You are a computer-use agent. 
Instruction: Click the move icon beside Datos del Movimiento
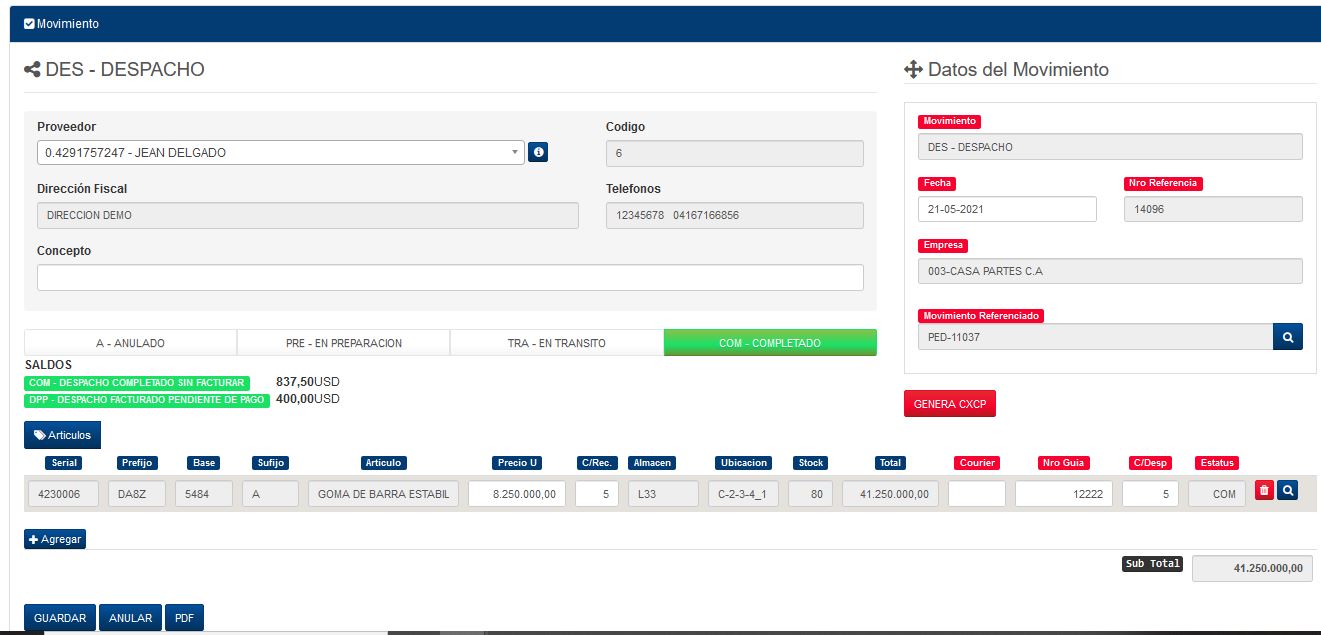(x=912, y=70)
